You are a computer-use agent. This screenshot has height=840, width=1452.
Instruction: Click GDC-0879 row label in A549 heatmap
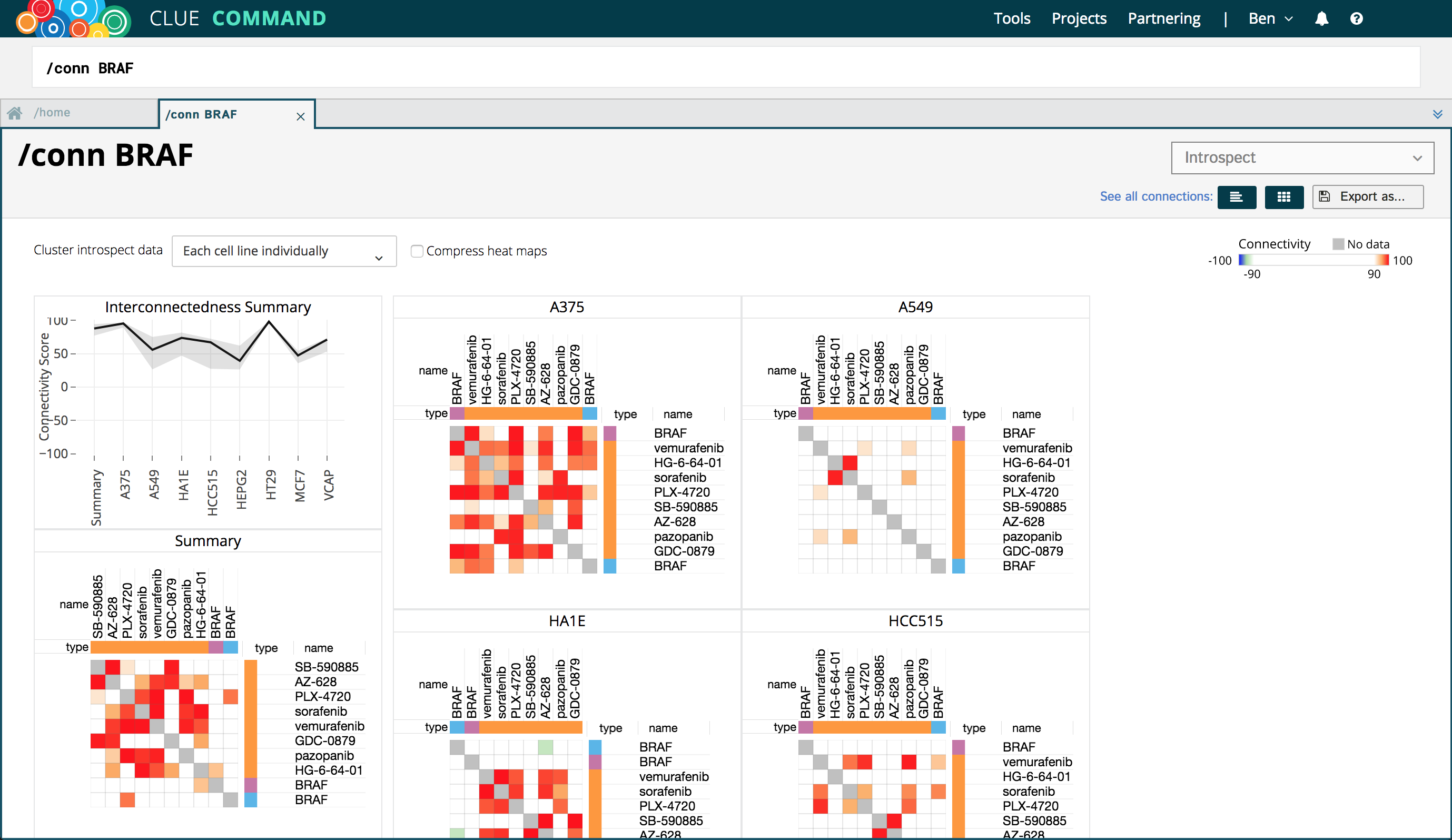1033,551
